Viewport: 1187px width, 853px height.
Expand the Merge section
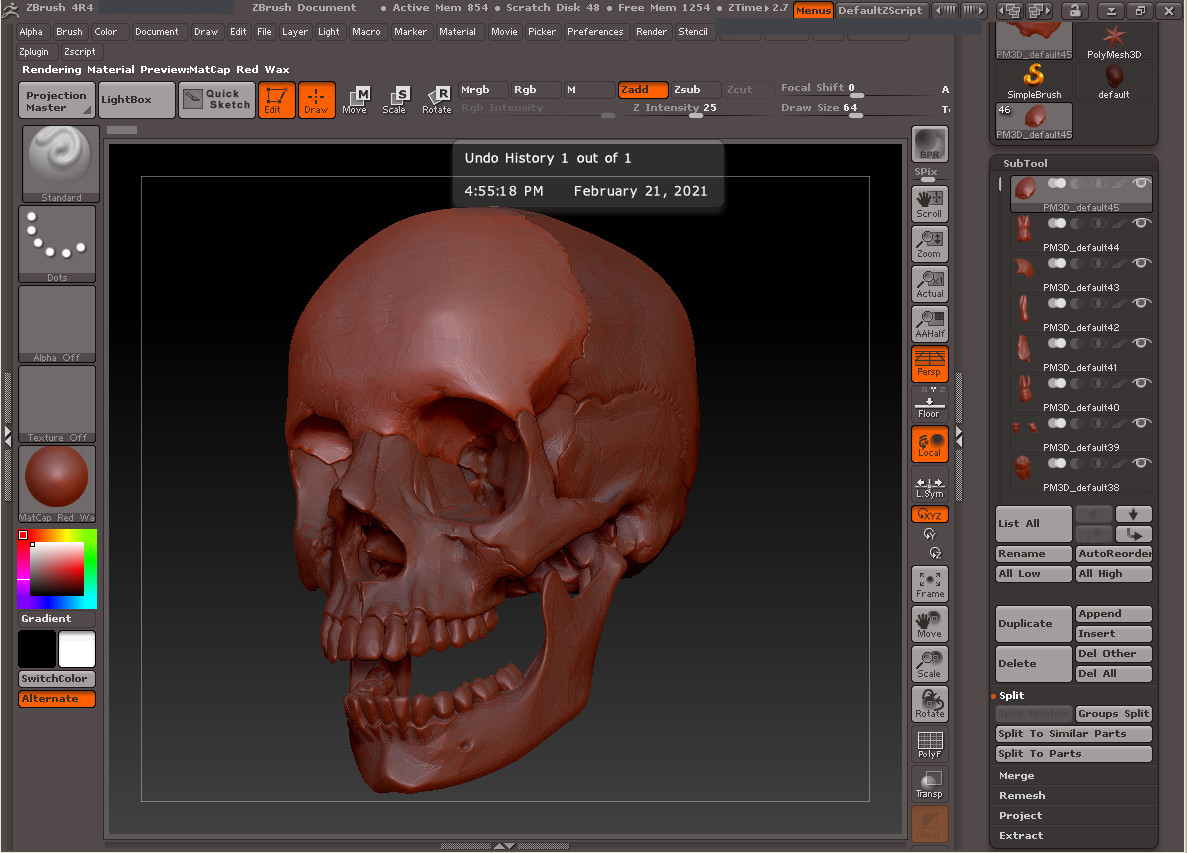pos(1016,775)
